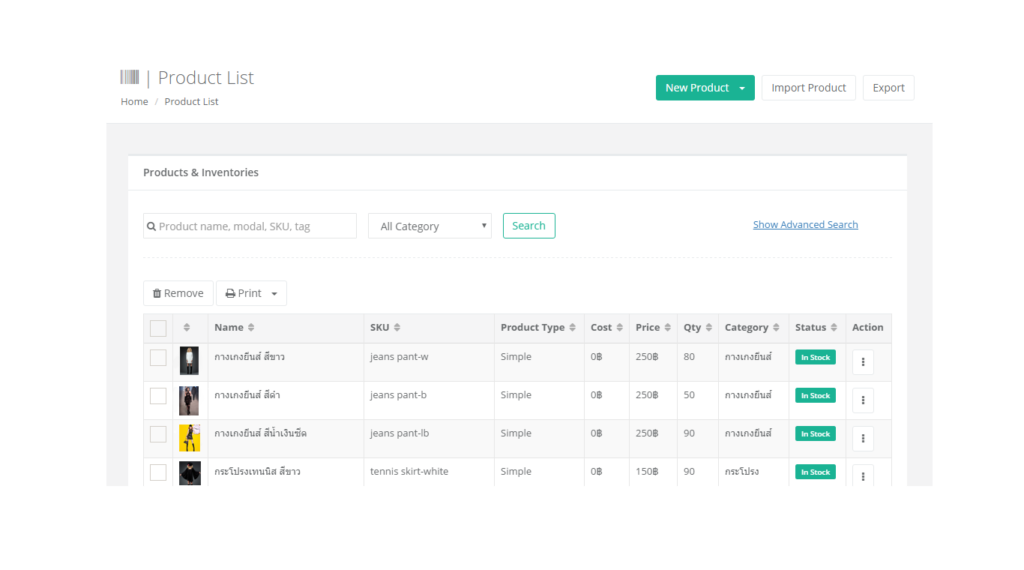Check the jeans pant-b row checkbox
This screenshot has width=1024, height=570.
158,396
